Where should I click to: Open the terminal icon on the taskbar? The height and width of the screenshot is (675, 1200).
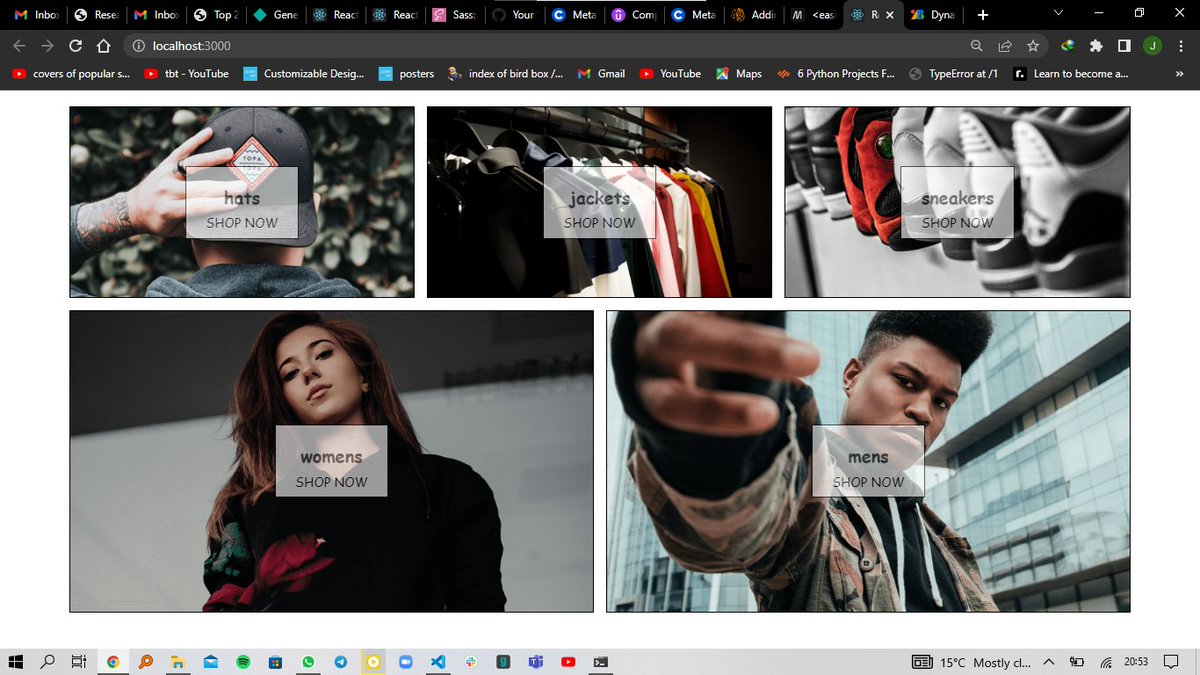pos(600,662)
